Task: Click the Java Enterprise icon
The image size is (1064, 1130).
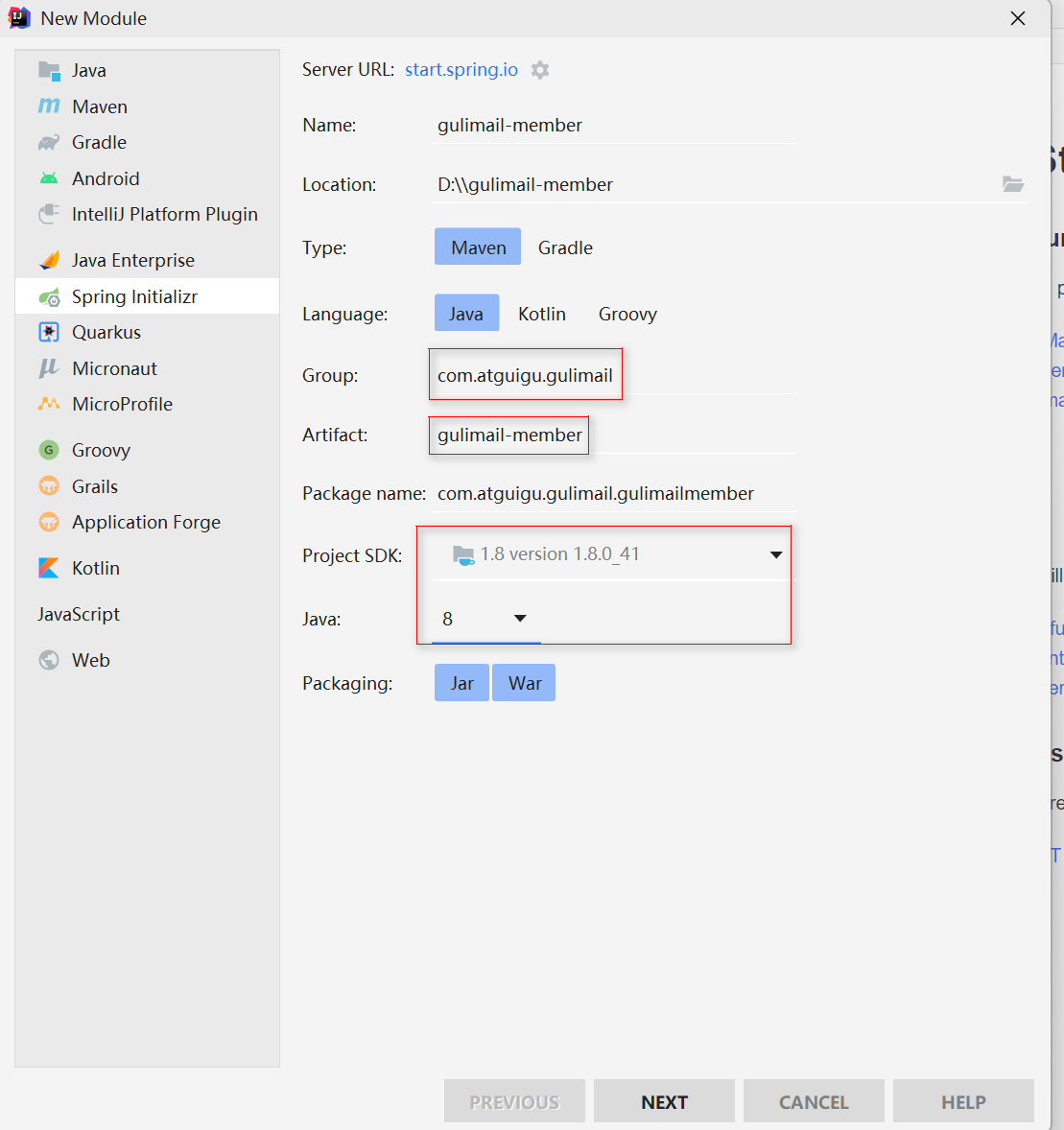Action: click(49, 260)
